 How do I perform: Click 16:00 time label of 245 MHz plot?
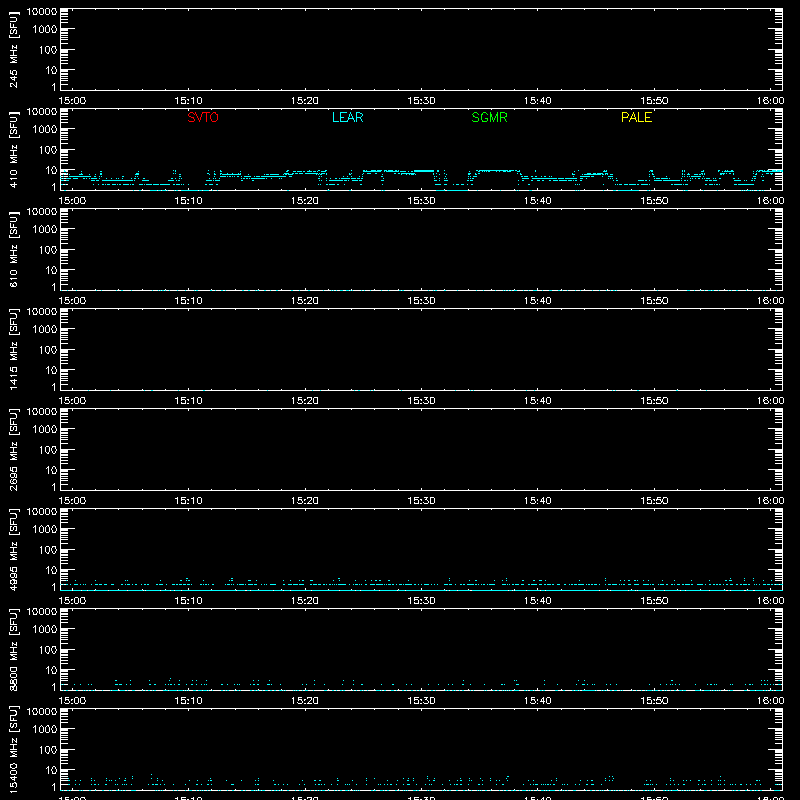coord(770,101)
